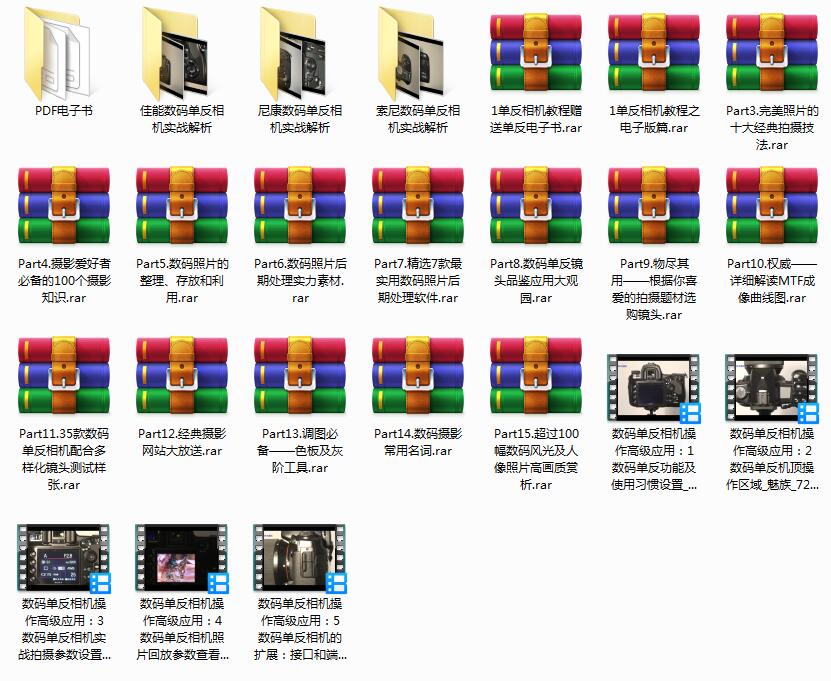The image size is (831, 681).
Task: Select video 3 实战拍摄参数设置 thumbnail
Action: pos(64,558)
